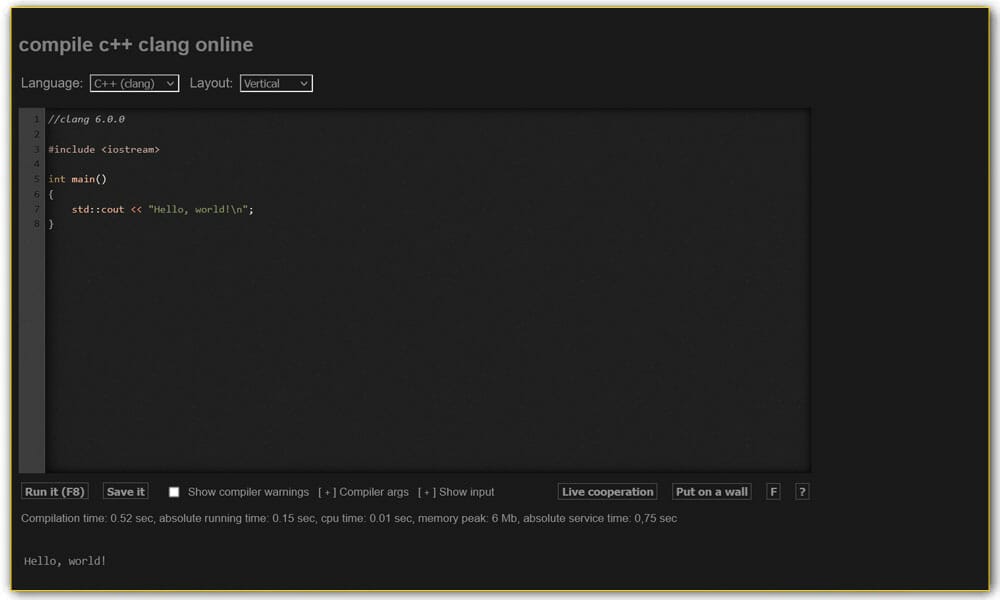Screen dimensions: 1000x600
Task: Save the code with the Save it button
Action: [124, 491]
